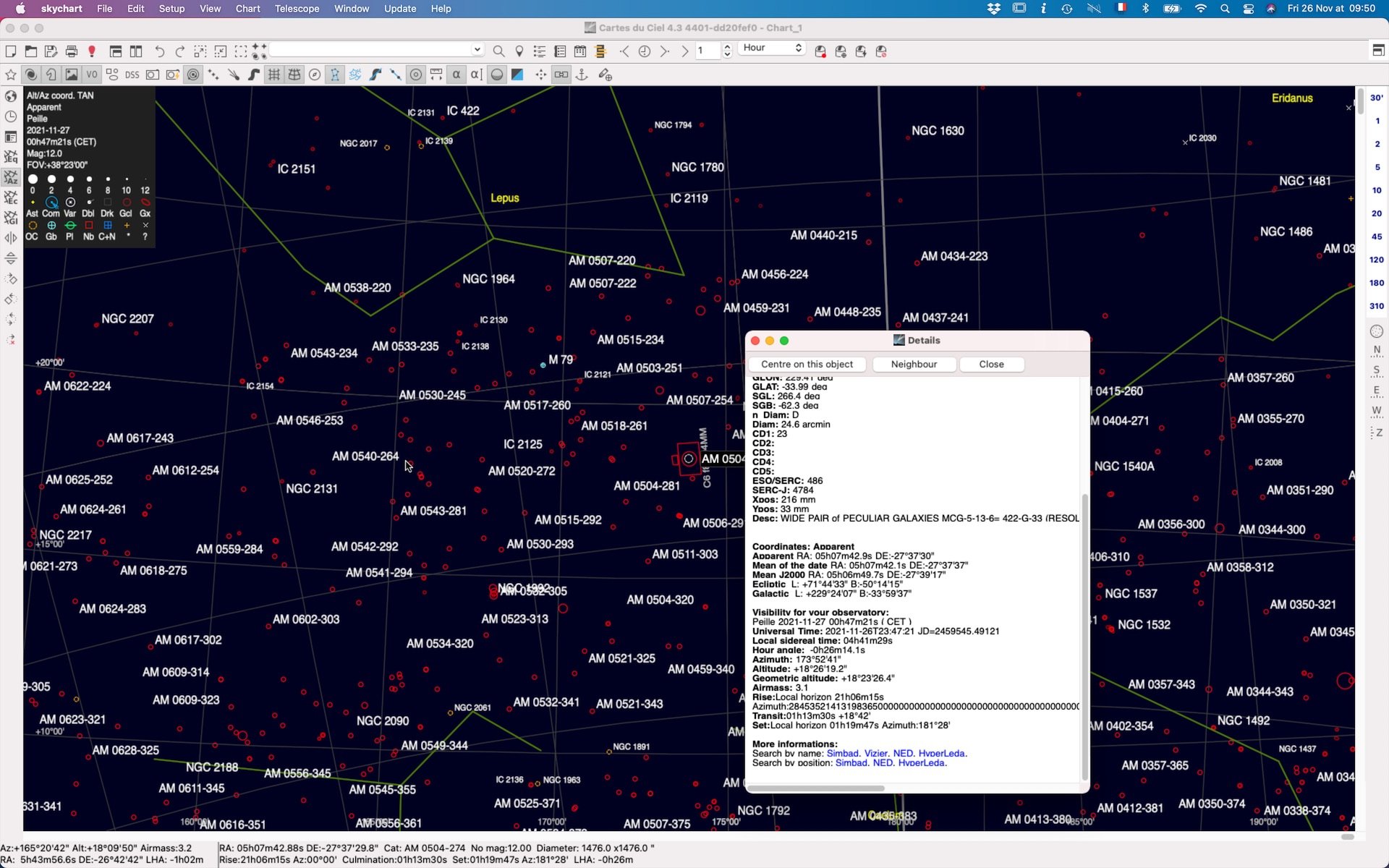Undo the last chart change
This screenshot has width=1389, height=868.
click(x=160, y=51)
